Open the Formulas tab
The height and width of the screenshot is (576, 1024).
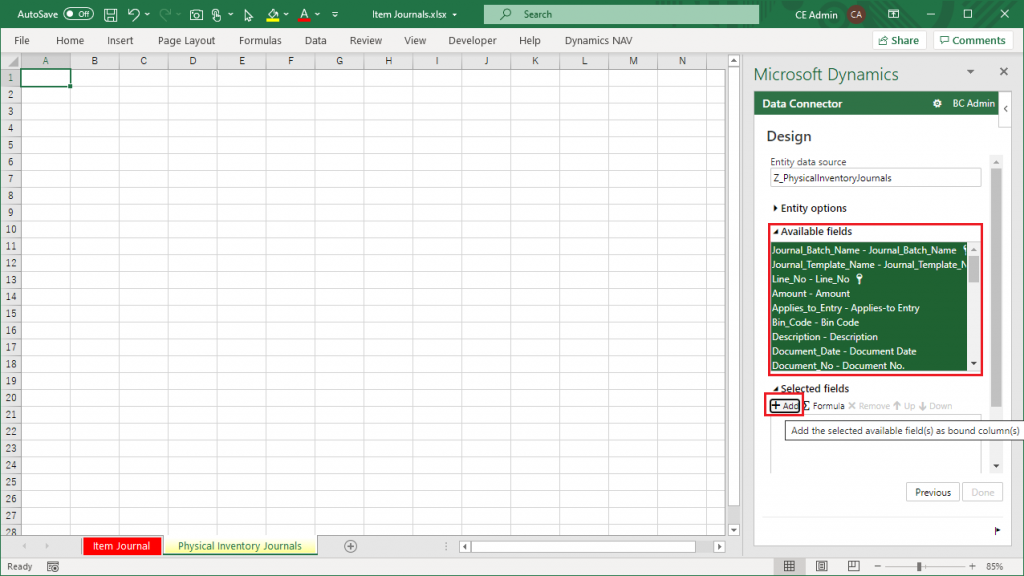point(260,40)
